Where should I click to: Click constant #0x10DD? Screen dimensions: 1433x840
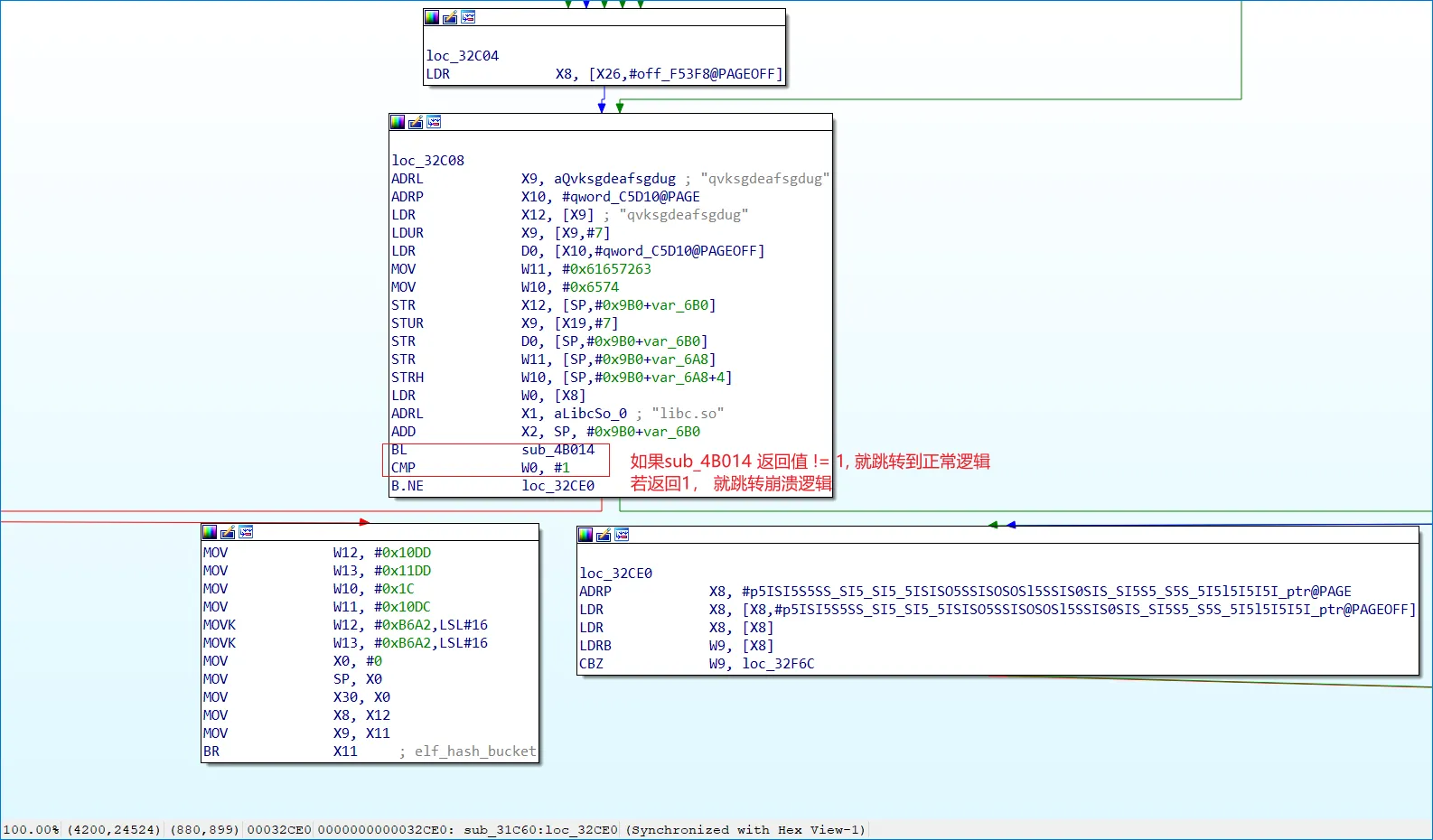(403, 553)
